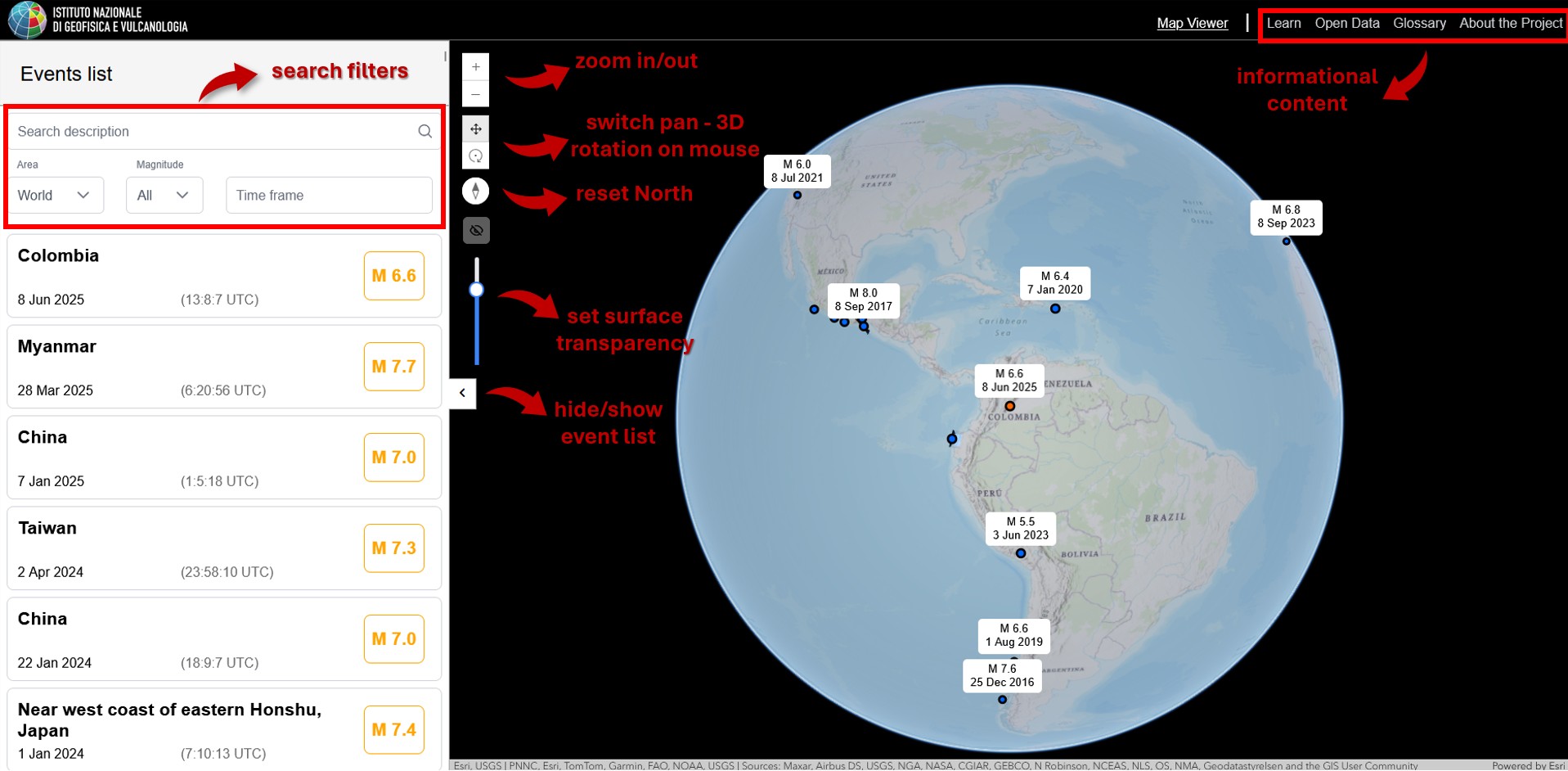Select the Myanmar M 7.7 event

(x=224, y=367)
